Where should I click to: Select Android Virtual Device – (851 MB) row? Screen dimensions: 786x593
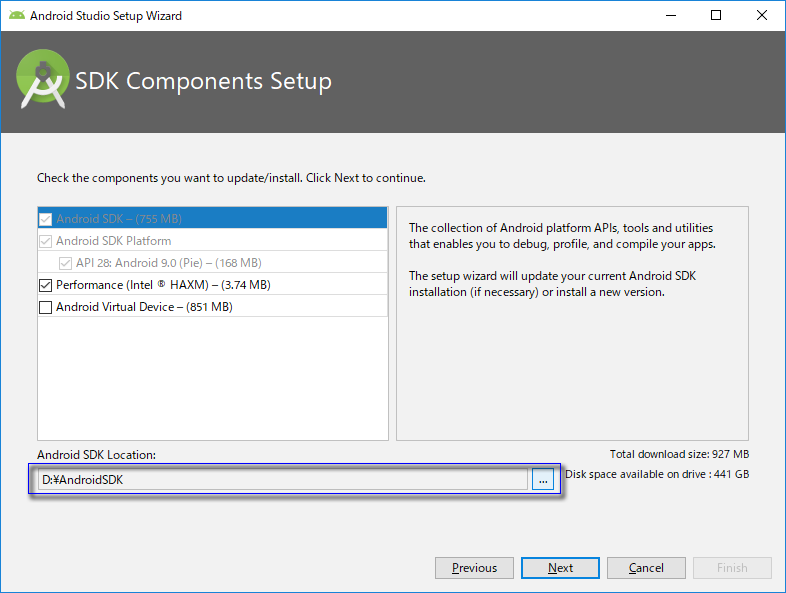[213, 307]
